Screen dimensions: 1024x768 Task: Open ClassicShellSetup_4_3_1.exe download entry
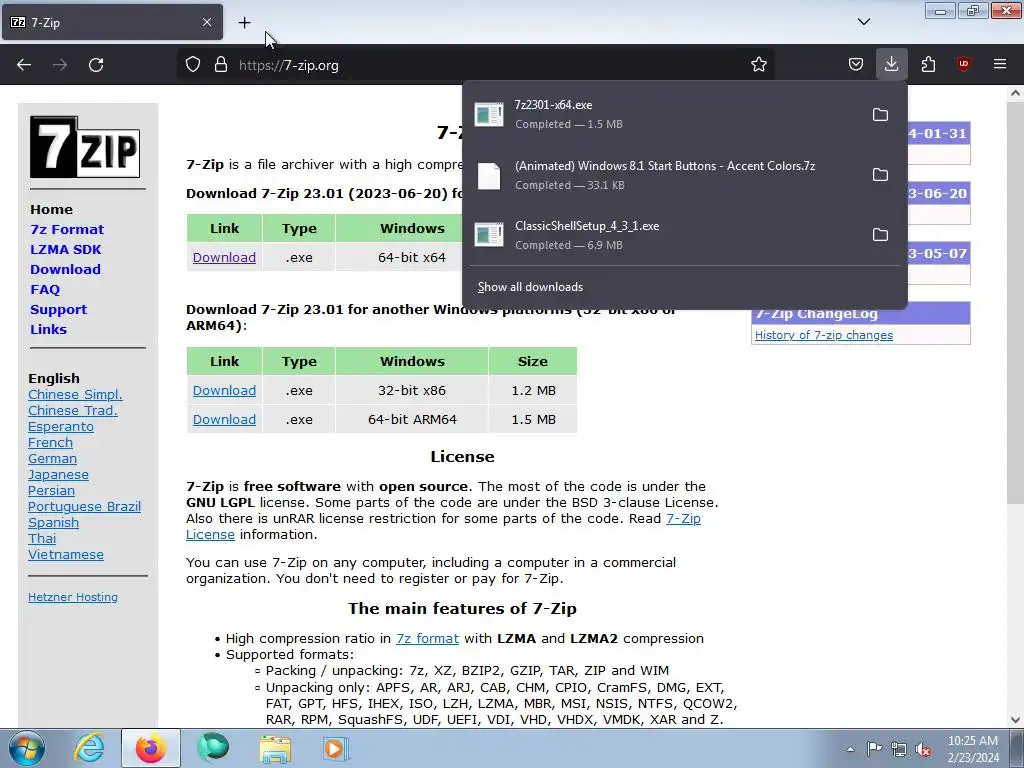[666, 234]
